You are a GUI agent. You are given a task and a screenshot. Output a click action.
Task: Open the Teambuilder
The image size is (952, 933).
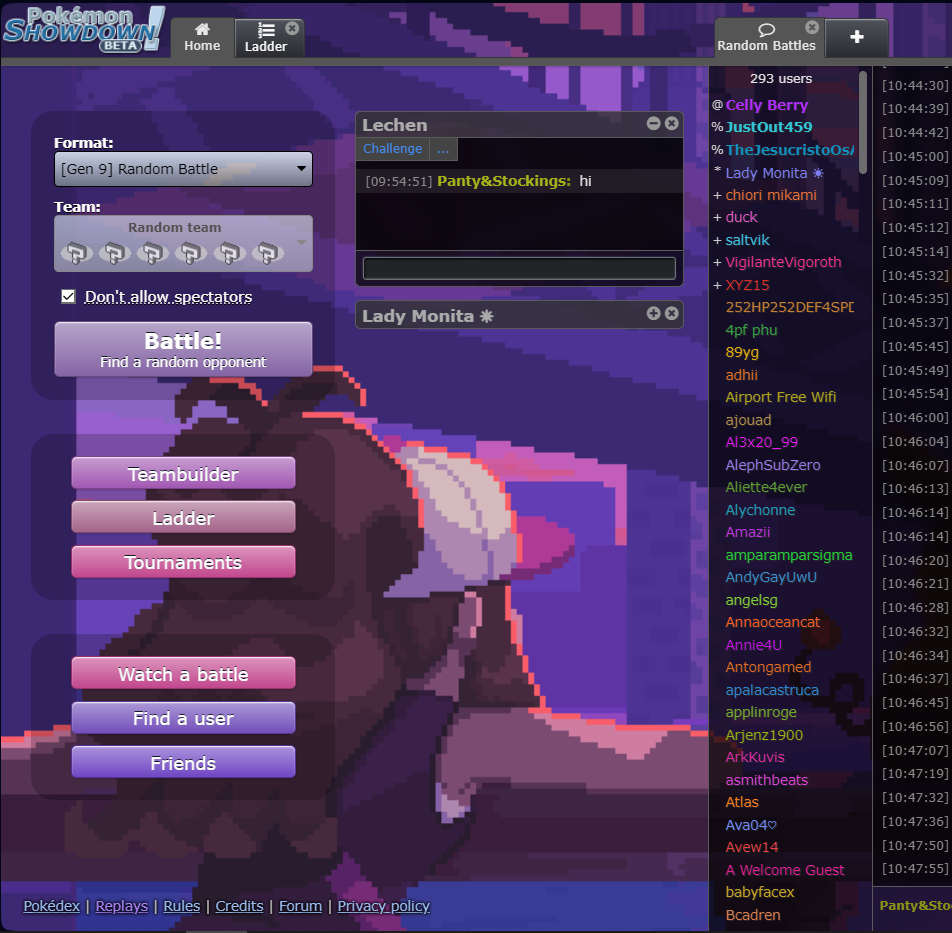coord(183,474)
